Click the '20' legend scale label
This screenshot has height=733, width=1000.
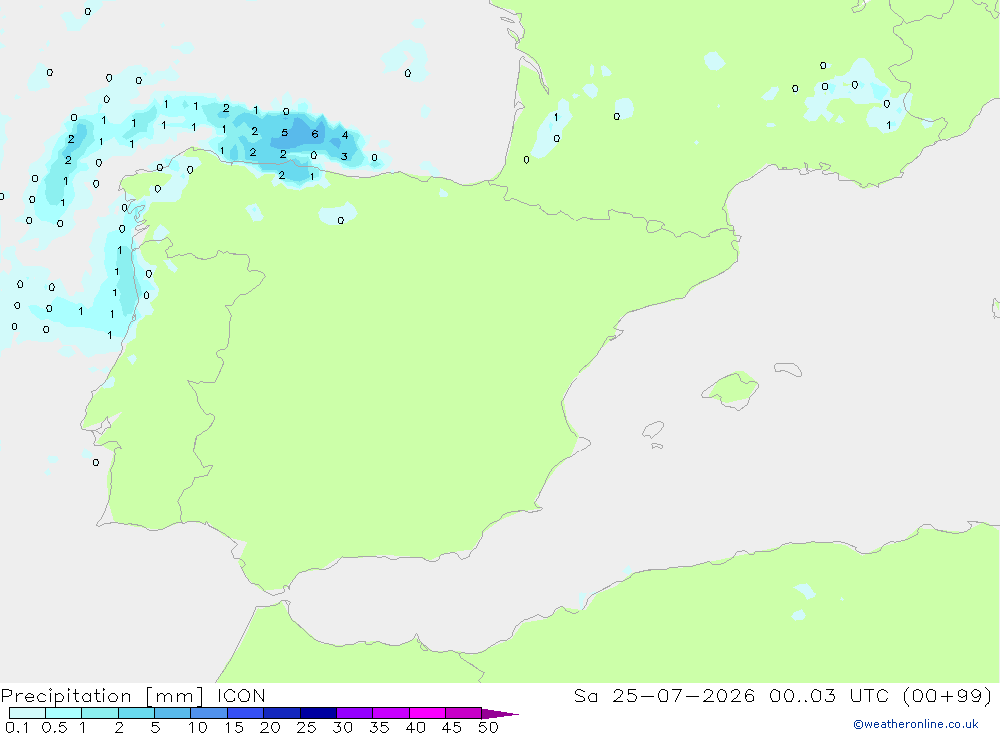coord(270,727)
